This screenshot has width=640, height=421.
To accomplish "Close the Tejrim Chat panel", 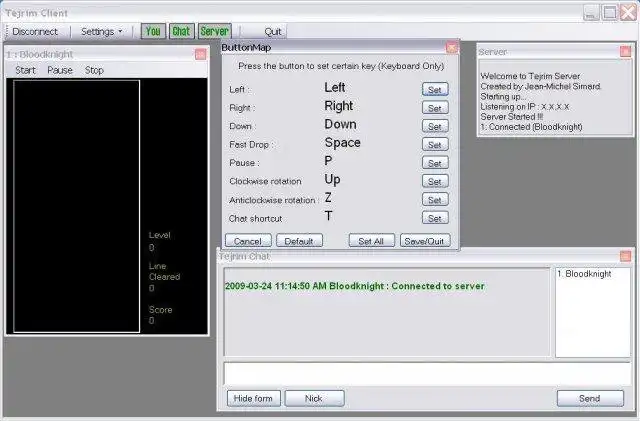I will tap(625, 256).
